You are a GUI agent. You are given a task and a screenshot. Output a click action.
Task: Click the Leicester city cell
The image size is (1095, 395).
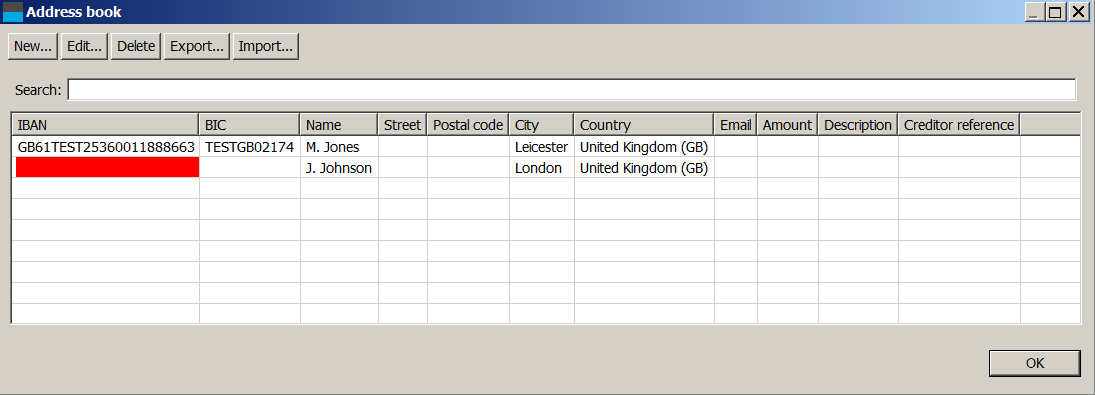pos(541,147)
